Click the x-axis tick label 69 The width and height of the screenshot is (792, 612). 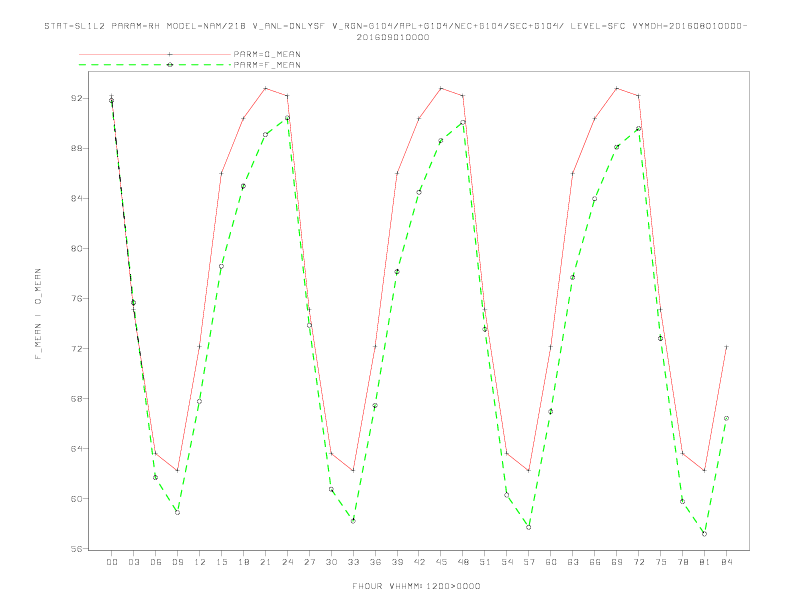tap(617, 562)
